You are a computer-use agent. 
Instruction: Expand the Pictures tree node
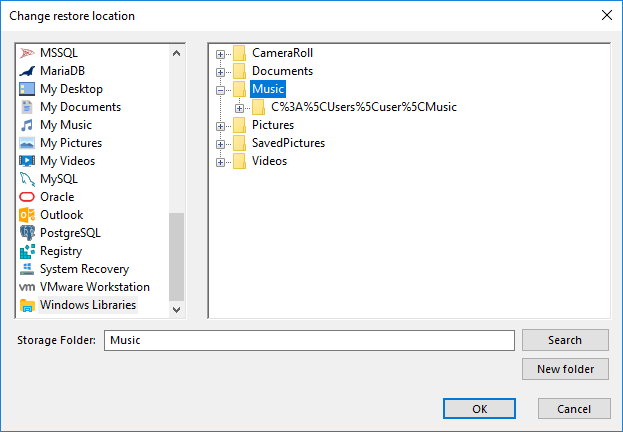pyautogui.click(x=221, y=126)
